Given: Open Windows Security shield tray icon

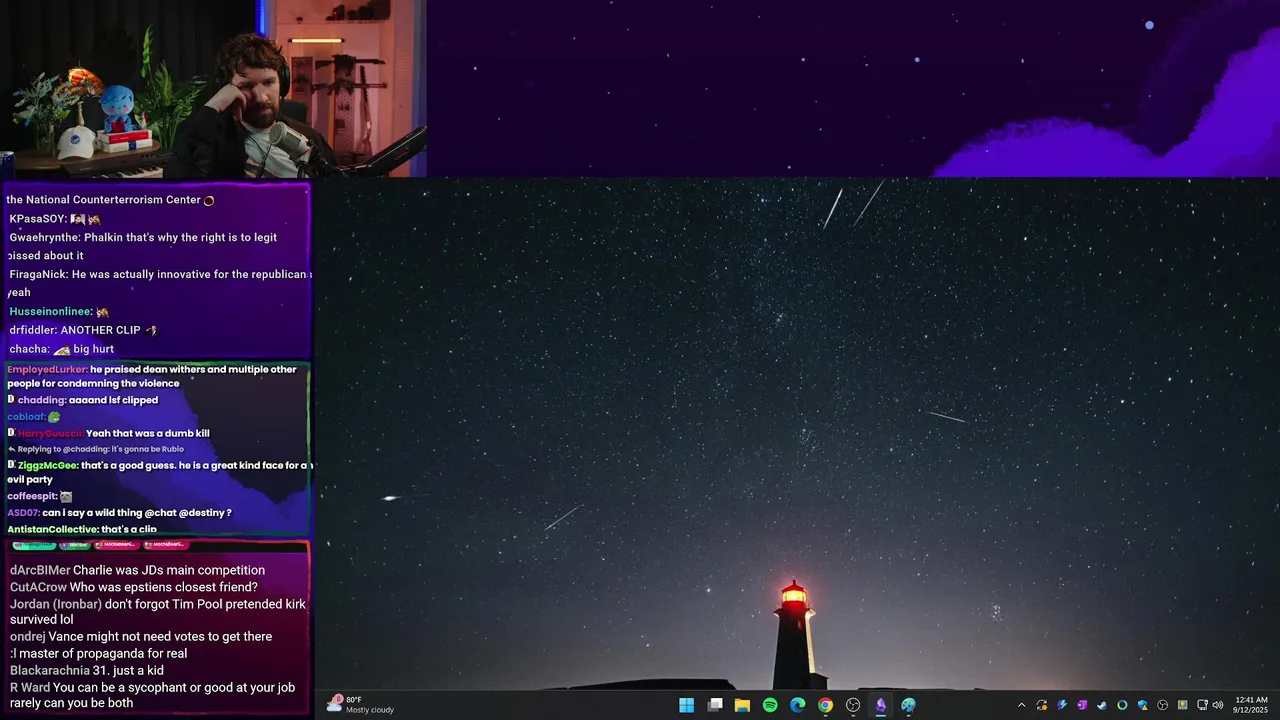Looking at the screenshot, I should [1143, 705].
